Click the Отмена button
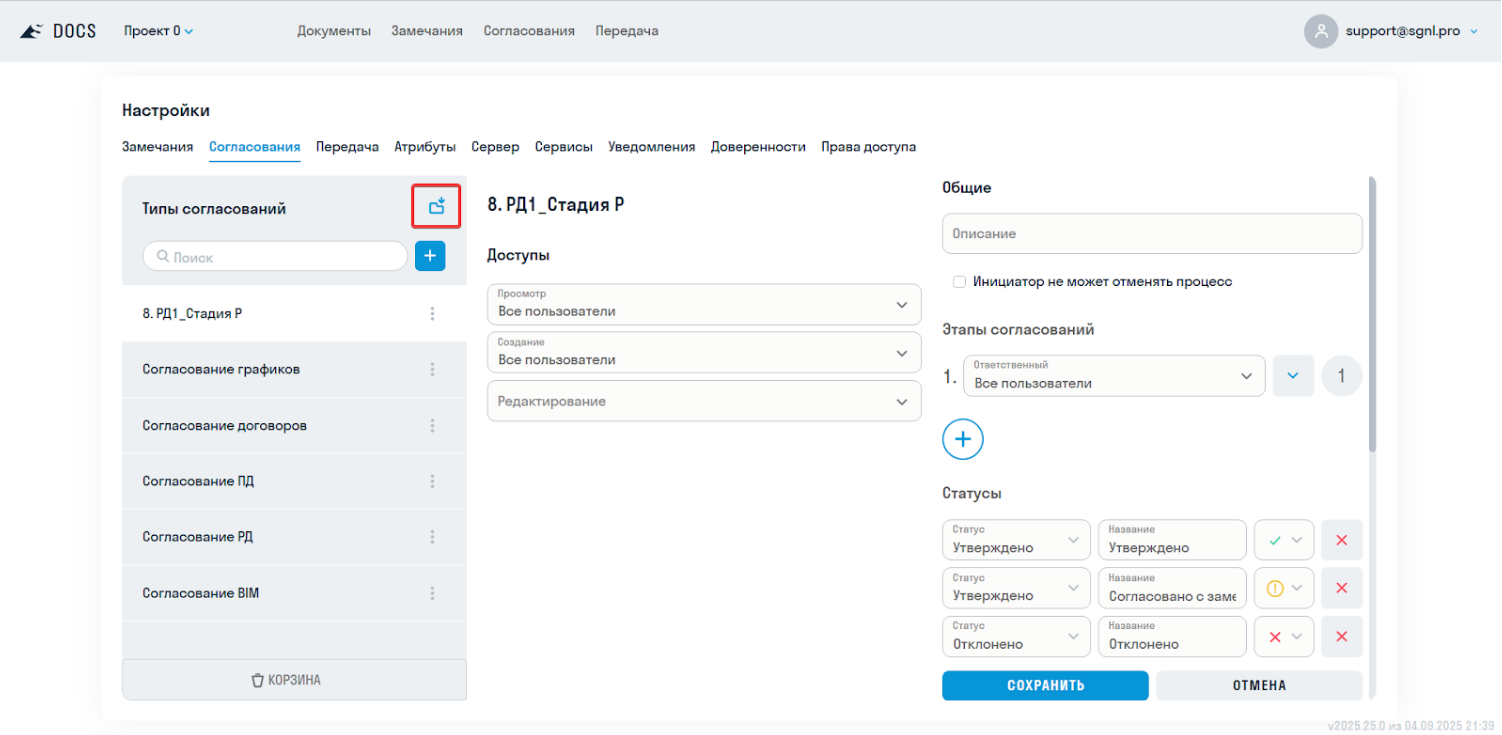This screenshot has width=1502, height=735. click(x=1258, y=685)
